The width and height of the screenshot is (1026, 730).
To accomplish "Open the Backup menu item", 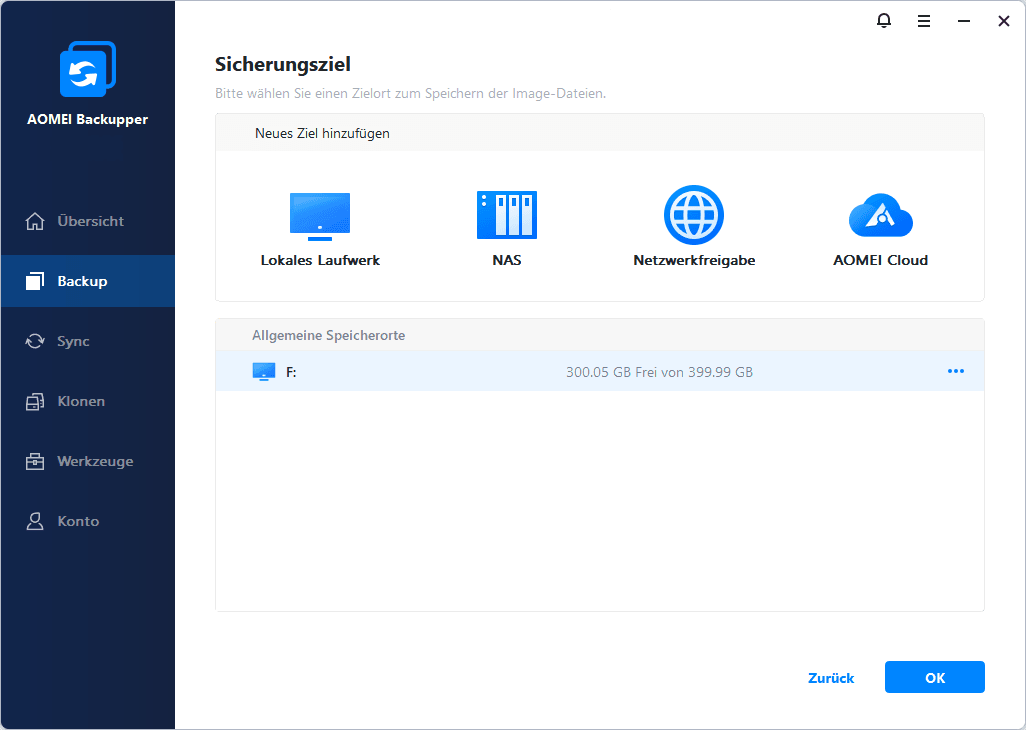I will click(x=88, y=281).
